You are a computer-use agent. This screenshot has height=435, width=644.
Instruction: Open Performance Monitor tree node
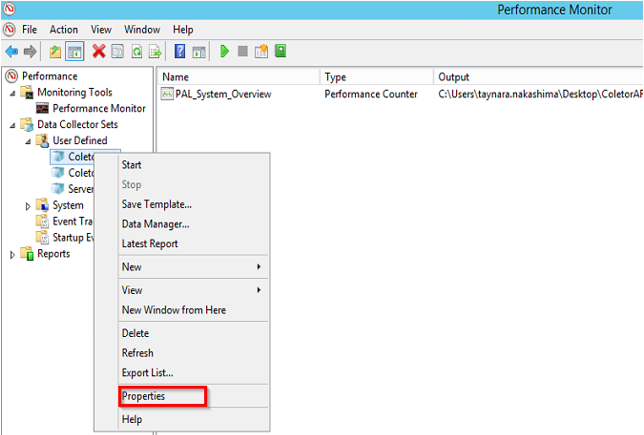coord(99,108)
